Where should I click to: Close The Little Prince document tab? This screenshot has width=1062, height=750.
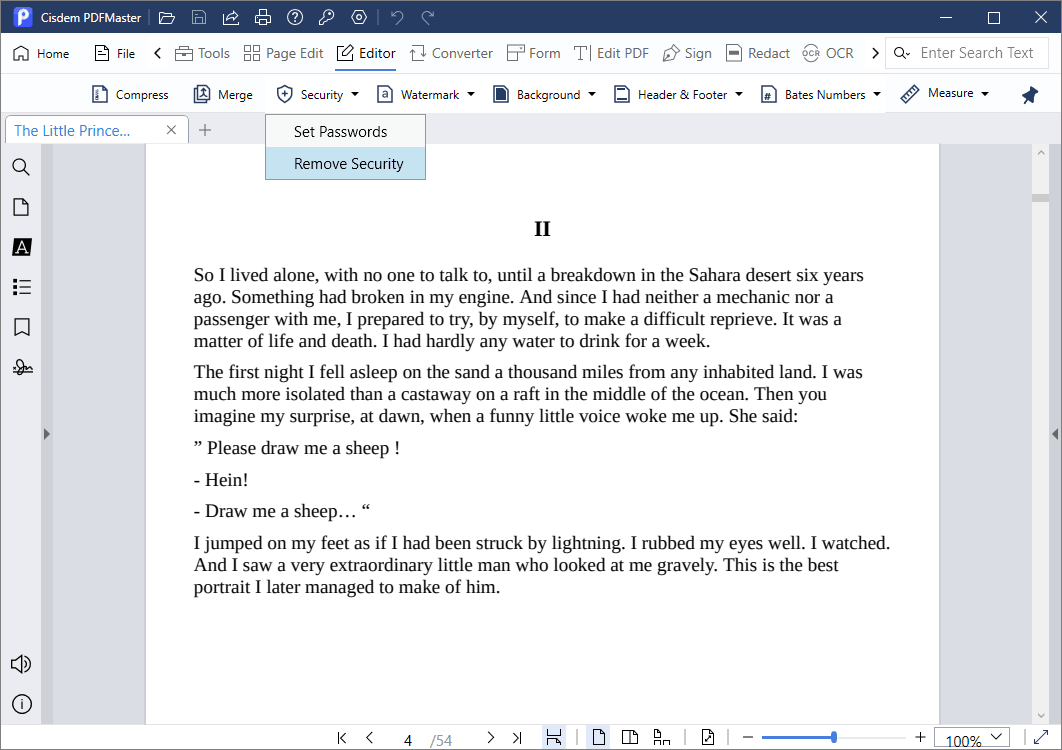pos(171,130)
